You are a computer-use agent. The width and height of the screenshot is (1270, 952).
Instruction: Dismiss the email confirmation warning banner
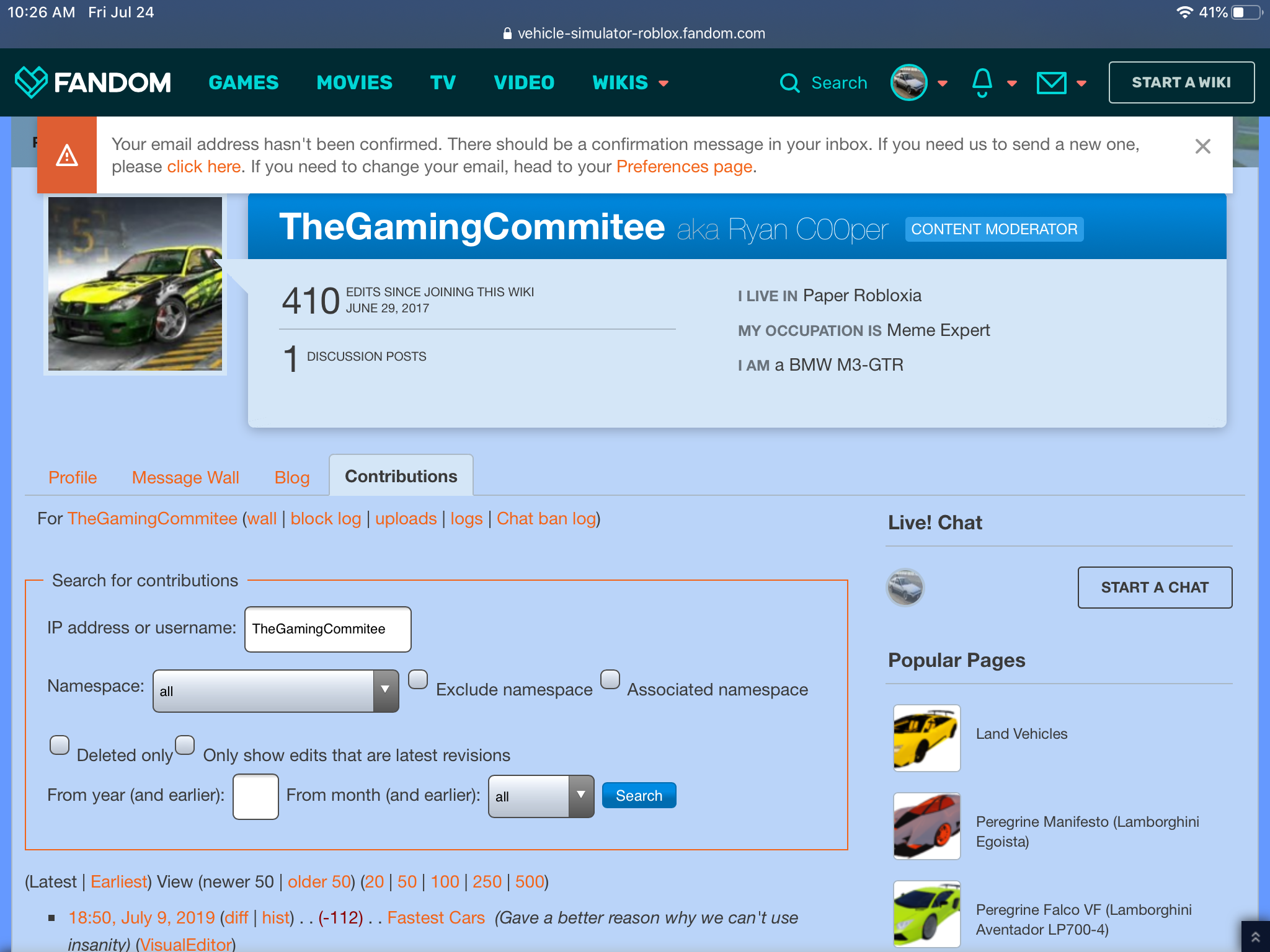tap(1202, 147)
